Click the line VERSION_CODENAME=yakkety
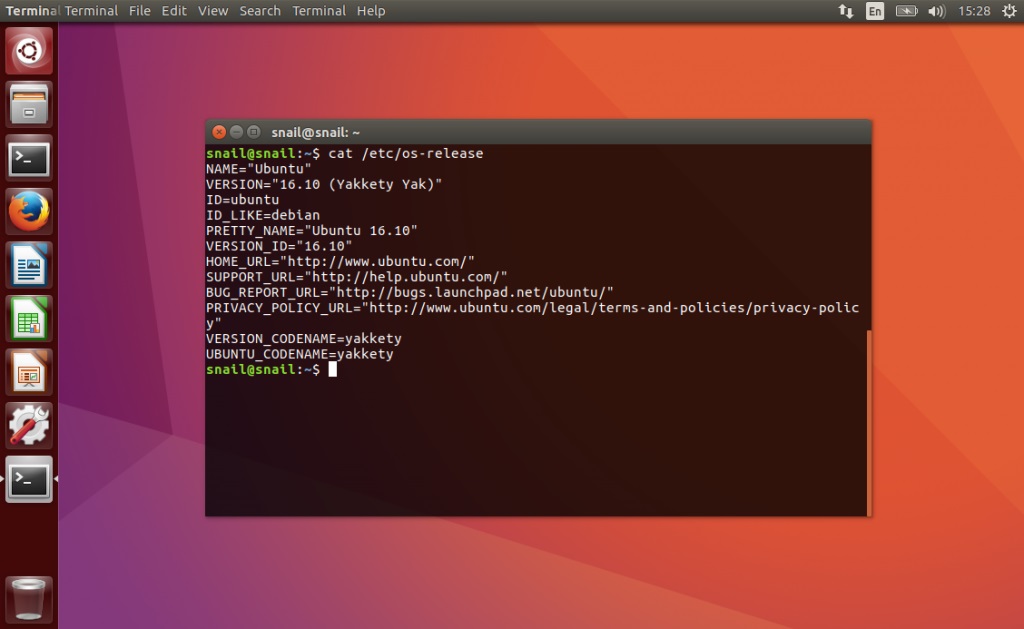Viewport: 1024px width, 629px height. point(304,339)
